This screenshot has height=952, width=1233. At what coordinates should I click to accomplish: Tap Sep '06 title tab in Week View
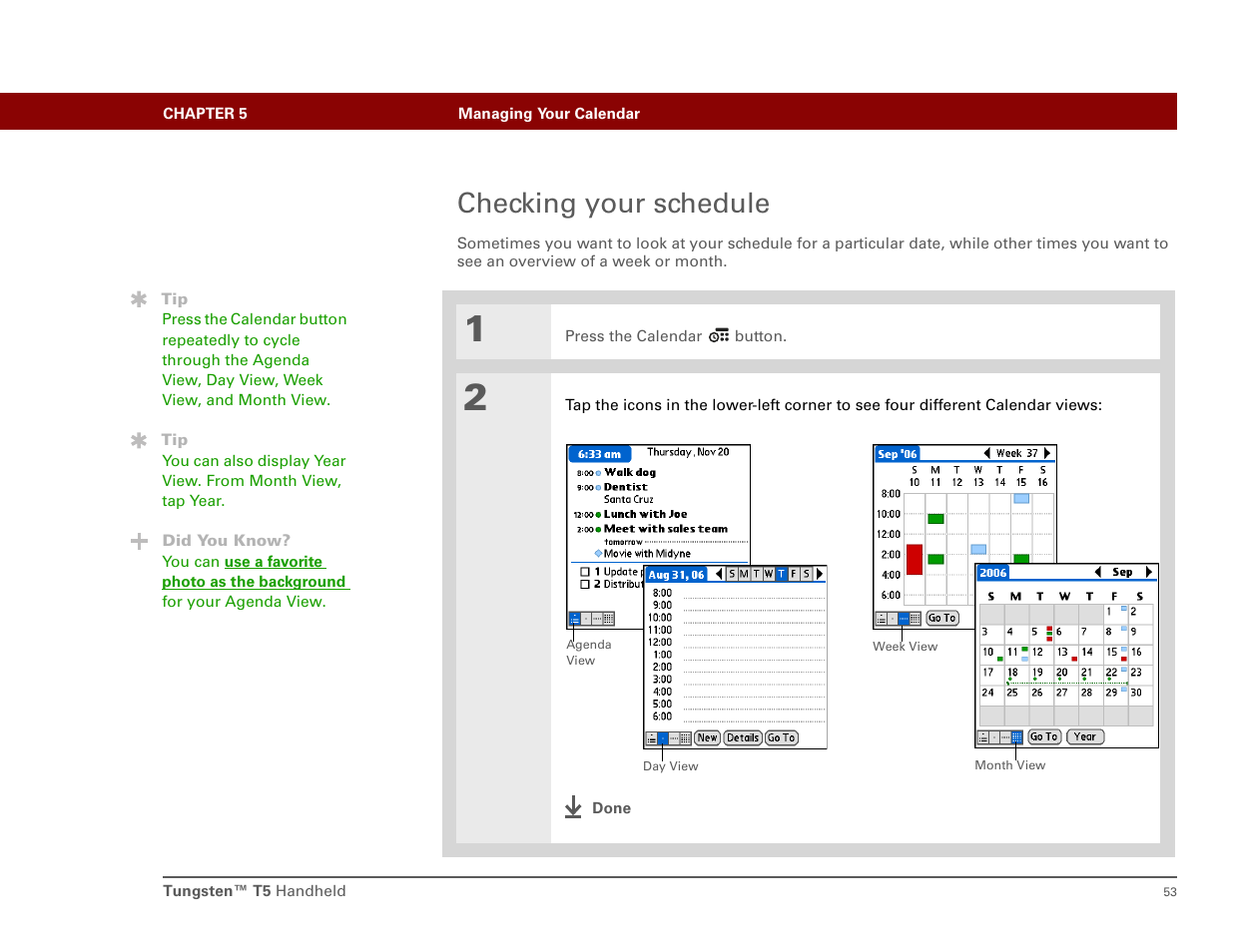[897, 454]
